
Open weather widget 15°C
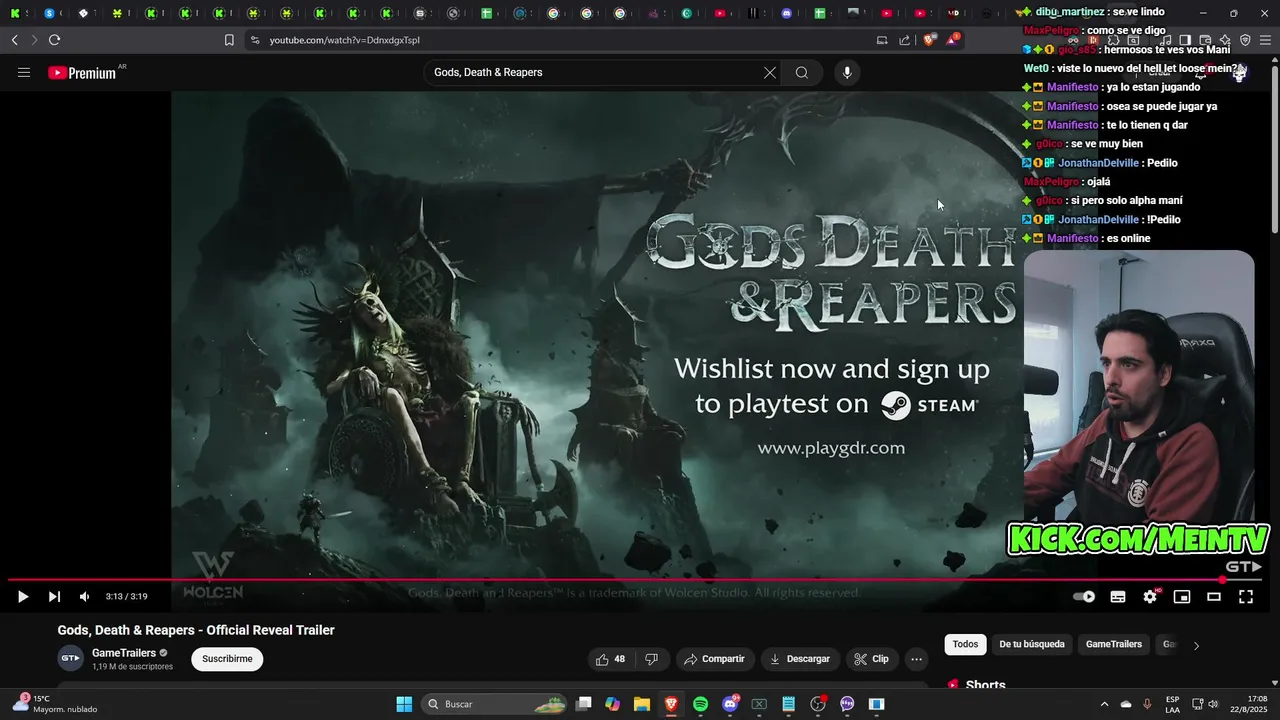click(56, 704)
